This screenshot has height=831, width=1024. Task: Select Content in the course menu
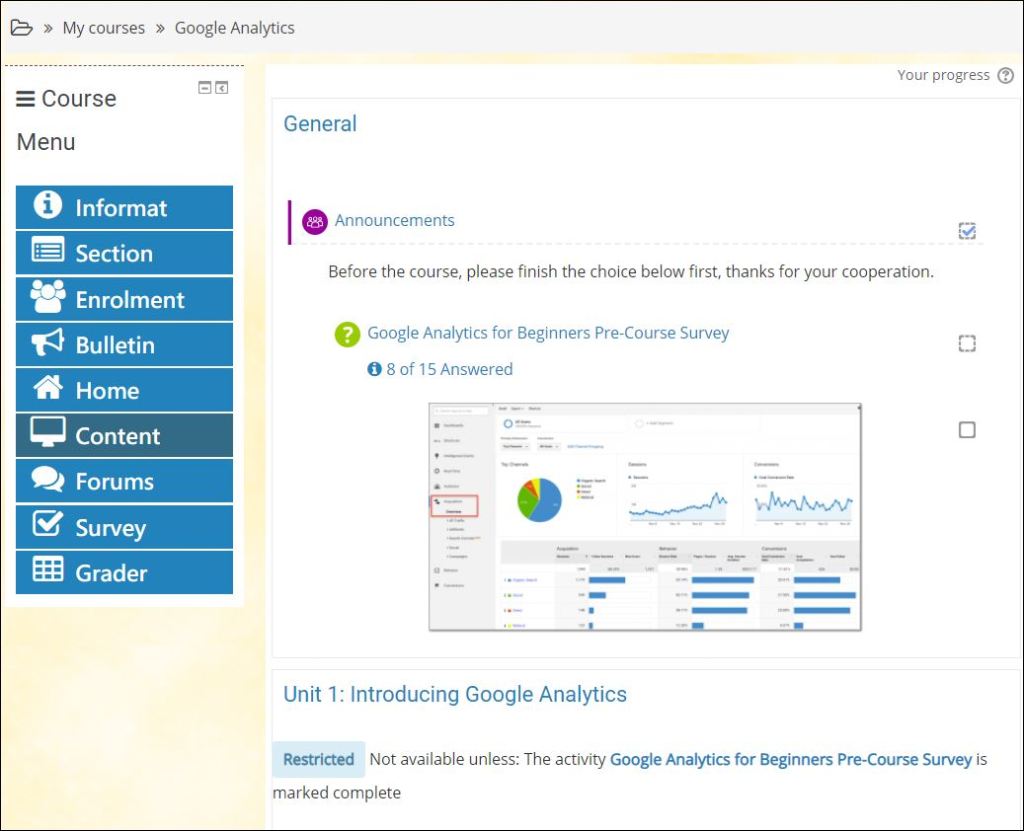[x=124, y=436]
